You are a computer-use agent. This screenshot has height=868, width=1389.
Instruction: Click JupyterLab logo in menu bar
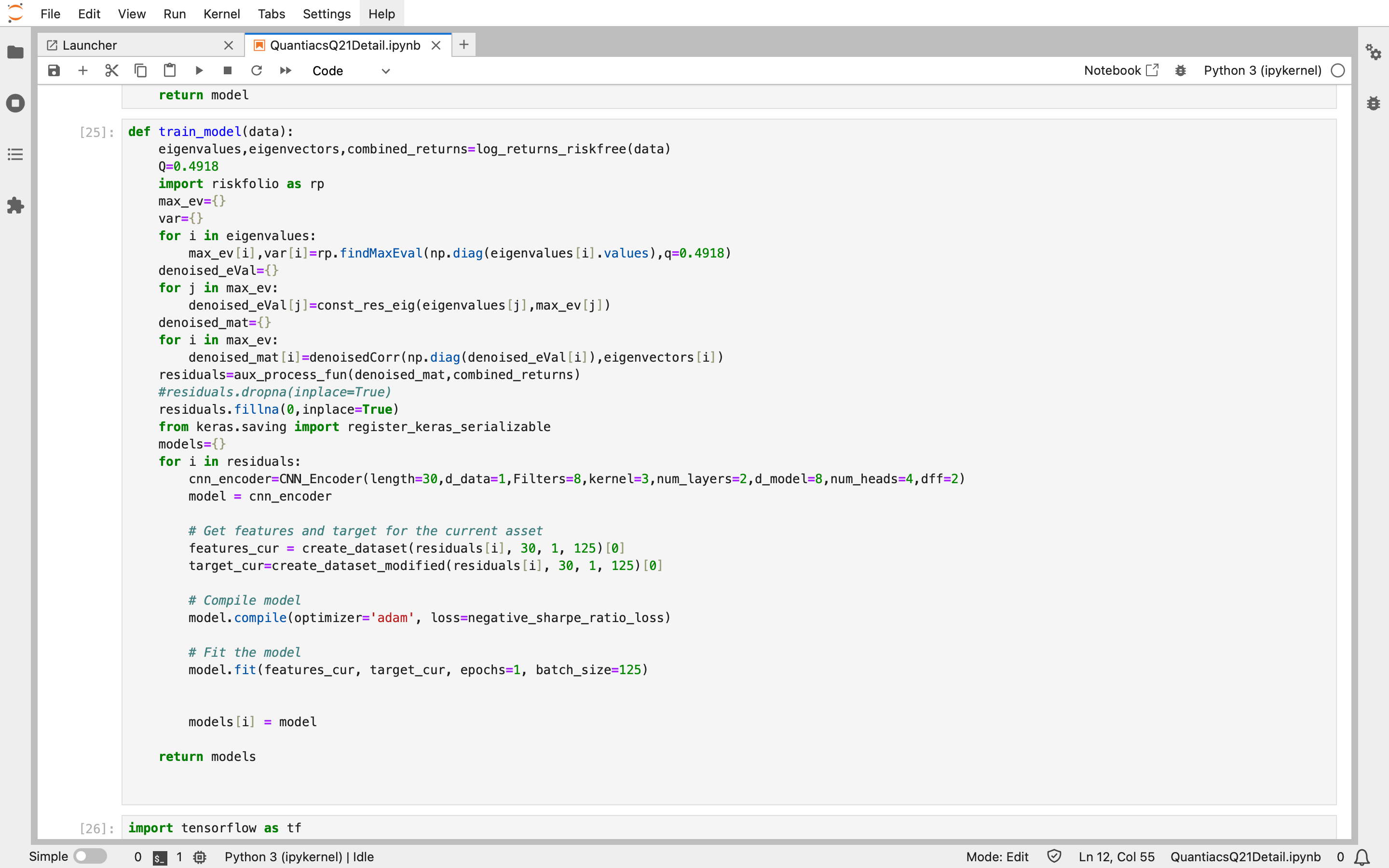click(x=15, y=13)
